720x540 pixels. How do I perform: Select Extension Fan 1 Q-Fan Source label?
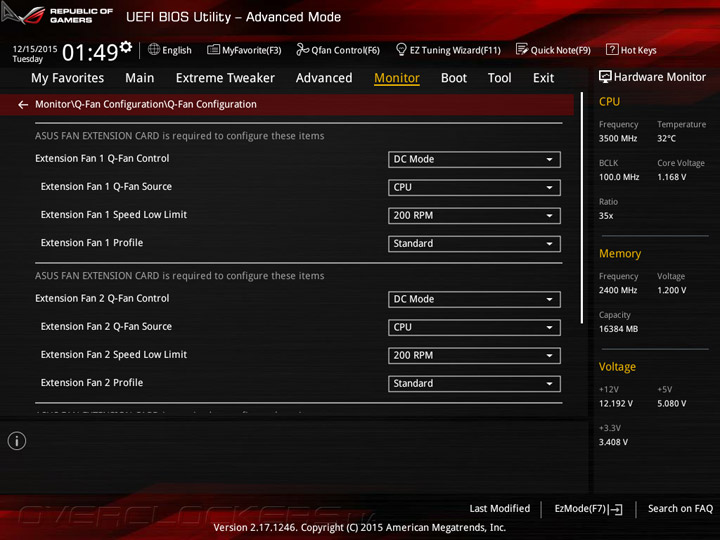coord(106,186)
